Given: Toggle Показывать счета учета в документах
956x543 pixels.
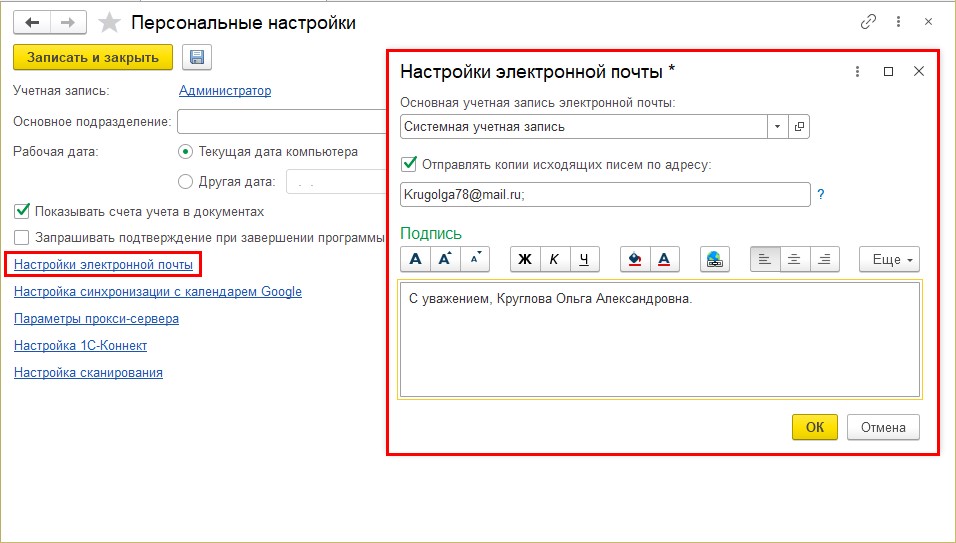Looking at the screenshot, I should [x=22, y=211].
